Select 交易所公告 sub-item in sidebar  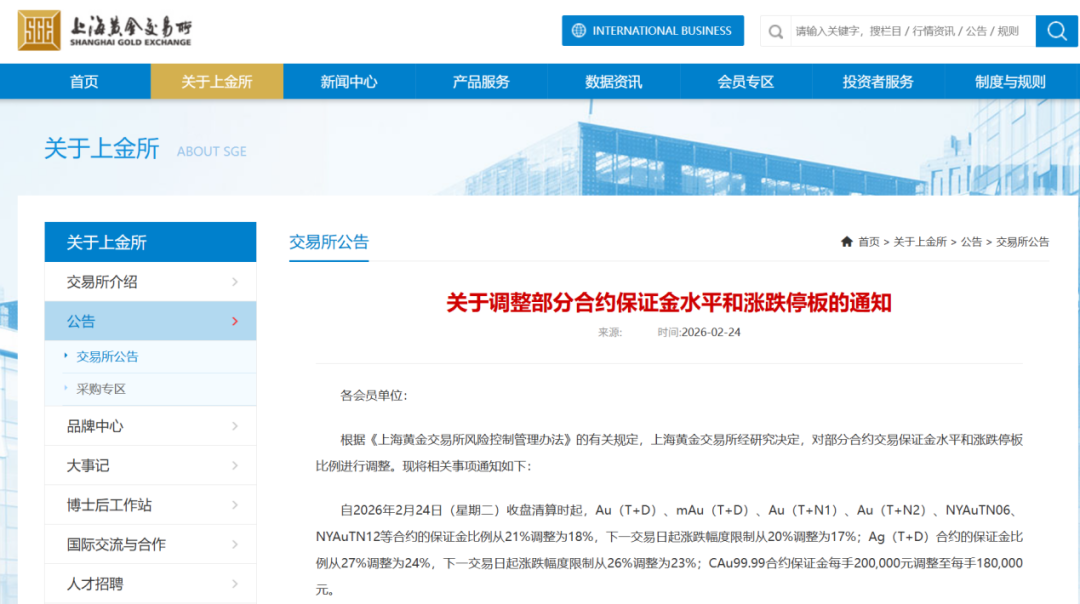(x=107, y=356)
